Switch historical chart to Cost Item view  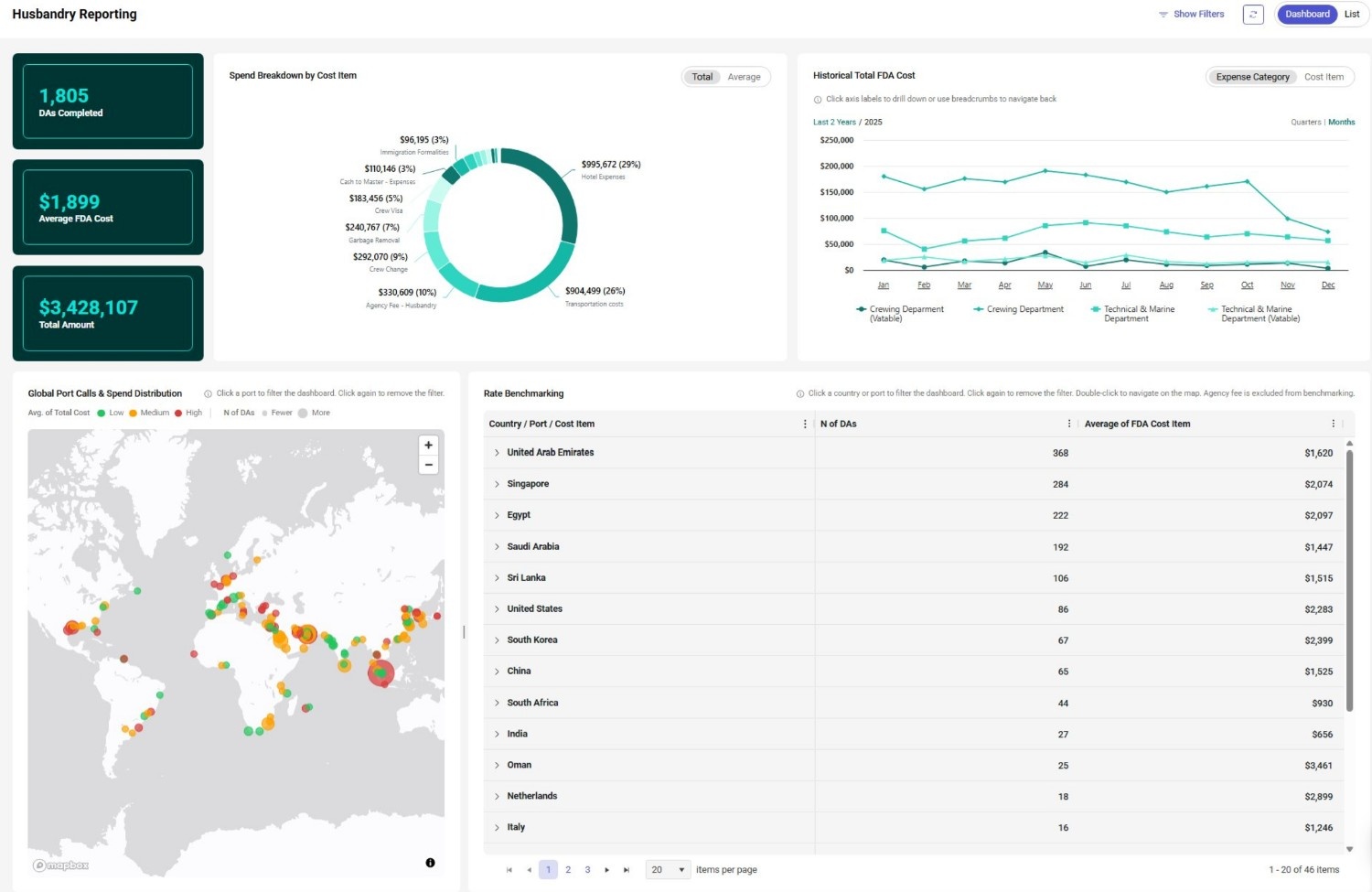(x=1324, y=77)
